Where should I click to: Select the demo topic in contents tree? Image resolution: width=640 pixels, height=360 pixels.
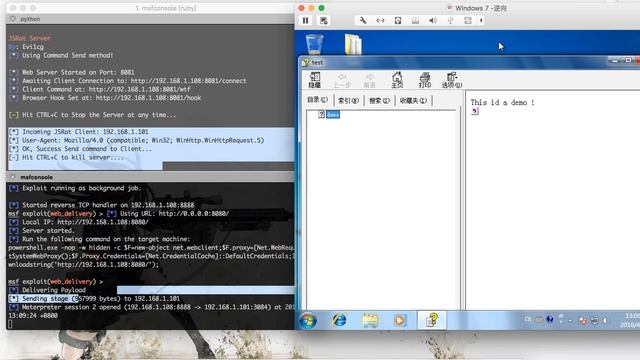(333, 115)
